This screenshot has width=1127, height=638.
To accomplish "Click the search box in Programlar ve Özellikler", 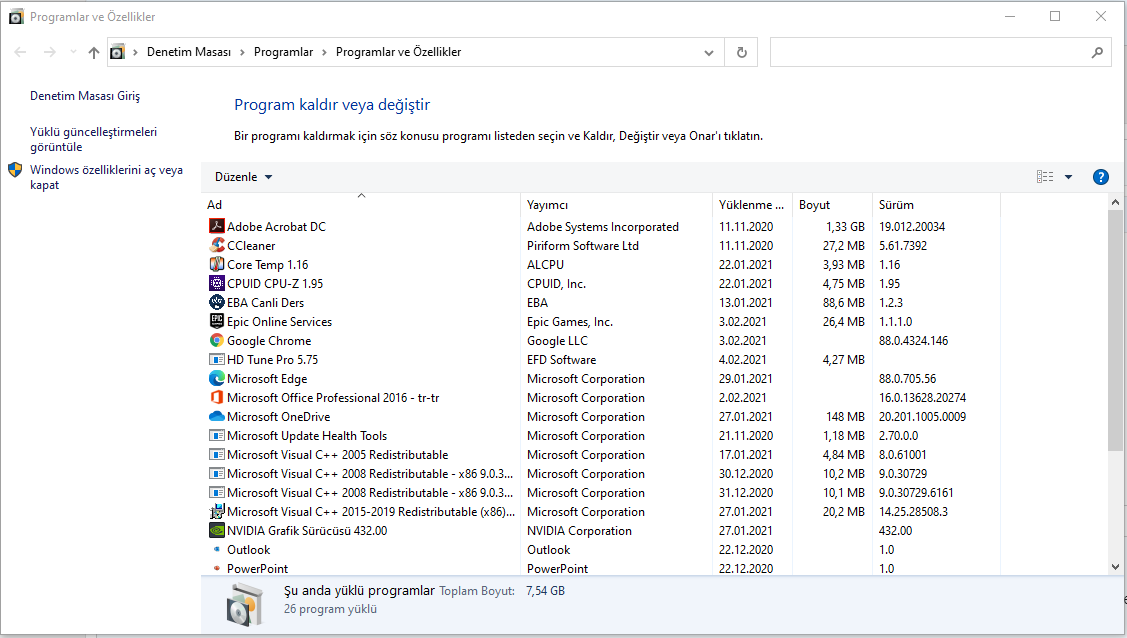I will pos(930,52).
